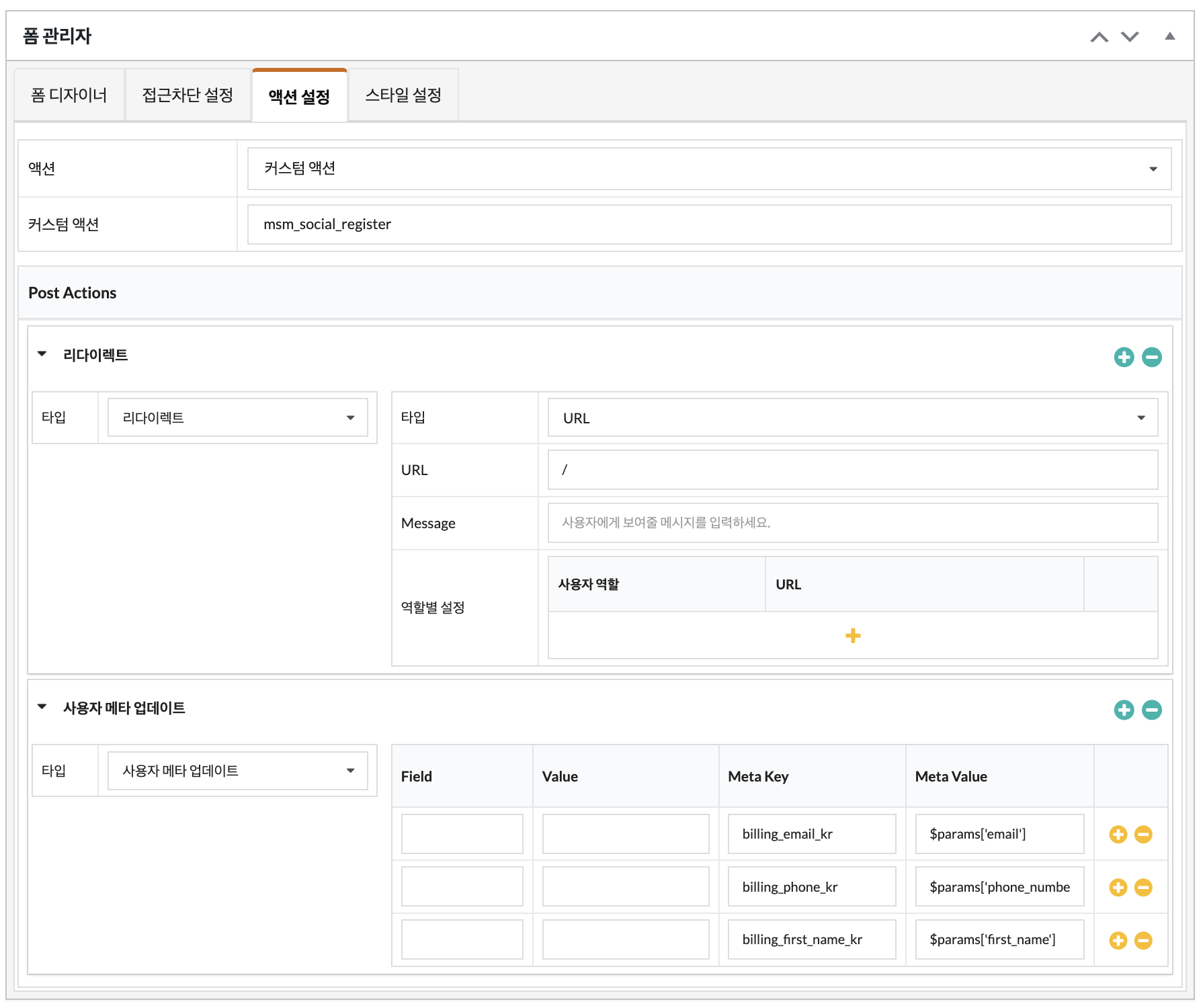Add a role-based row with yellow plus
This screenshot has height=1008, width=1203.
(853, 636)
